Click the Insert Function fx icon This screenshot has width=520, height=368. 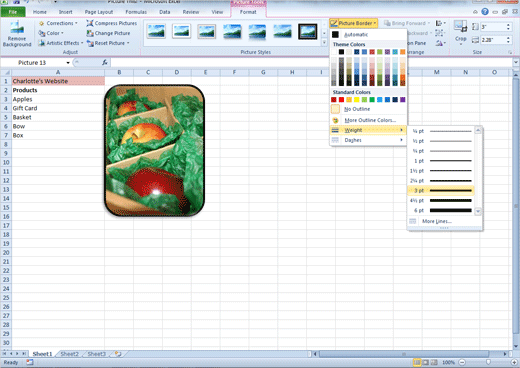(x=105, y=62)
